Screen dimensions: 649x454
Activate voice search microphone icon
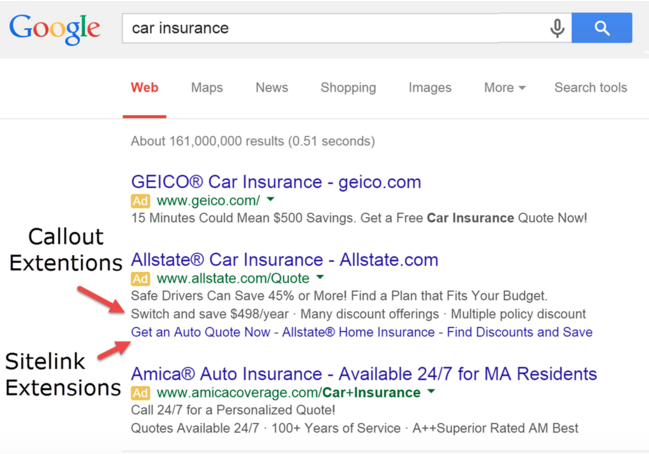(557, 28)
